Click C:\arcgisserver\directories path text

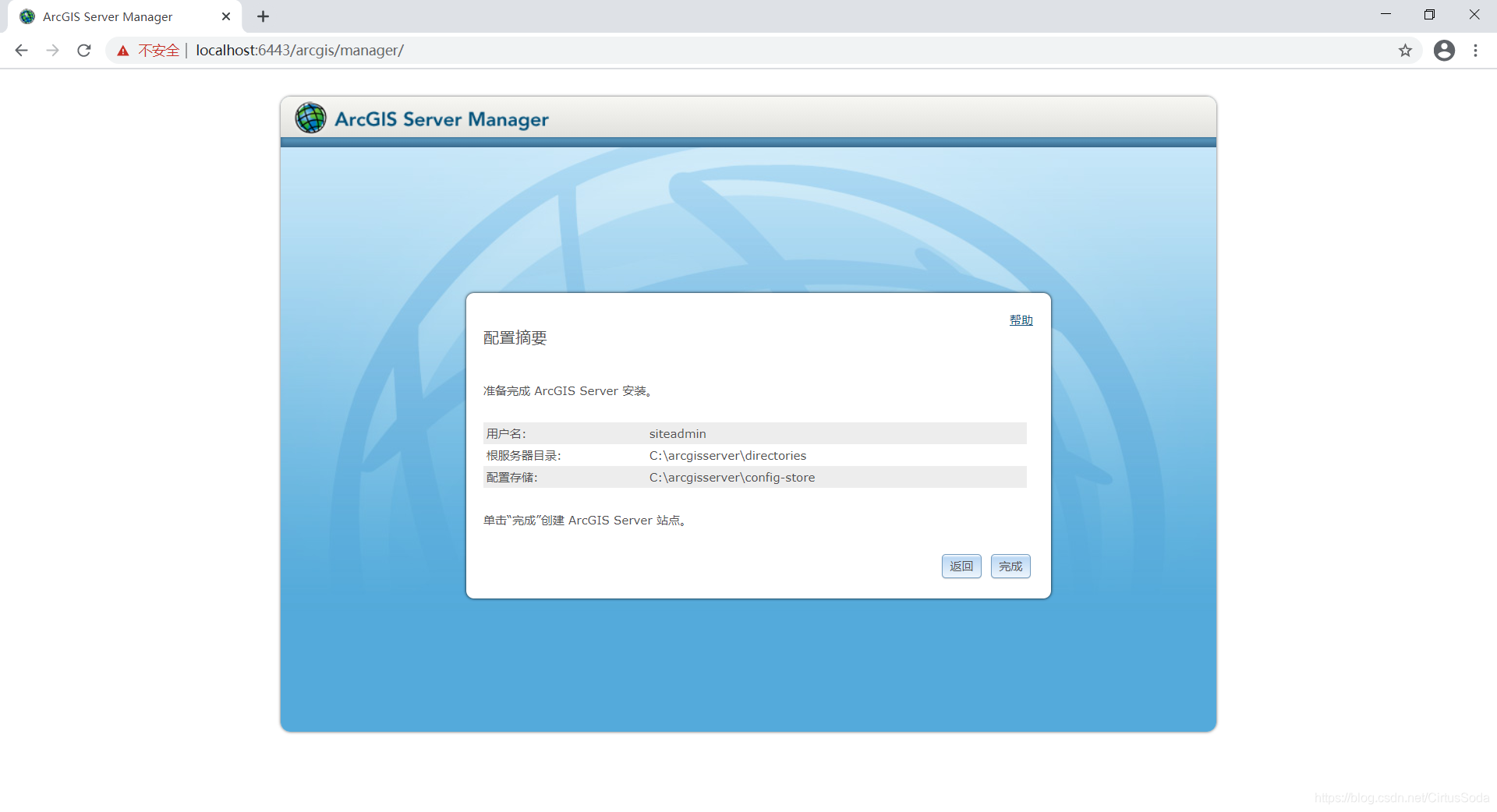727,456
